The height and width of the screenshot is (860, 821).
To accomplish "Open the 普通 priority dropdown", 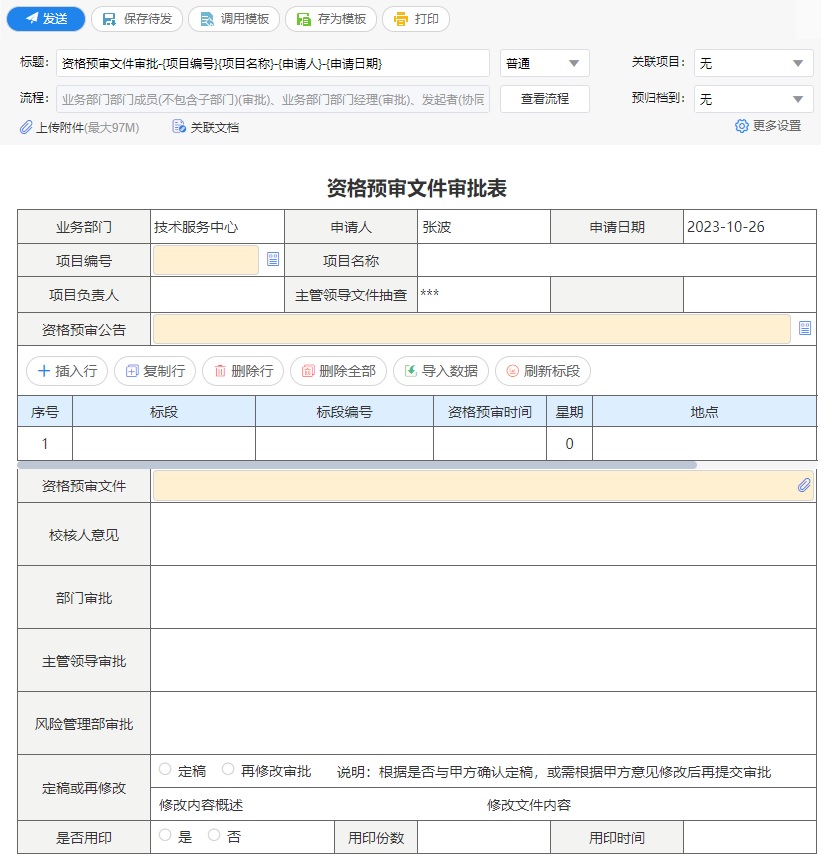I will [545, 64].
